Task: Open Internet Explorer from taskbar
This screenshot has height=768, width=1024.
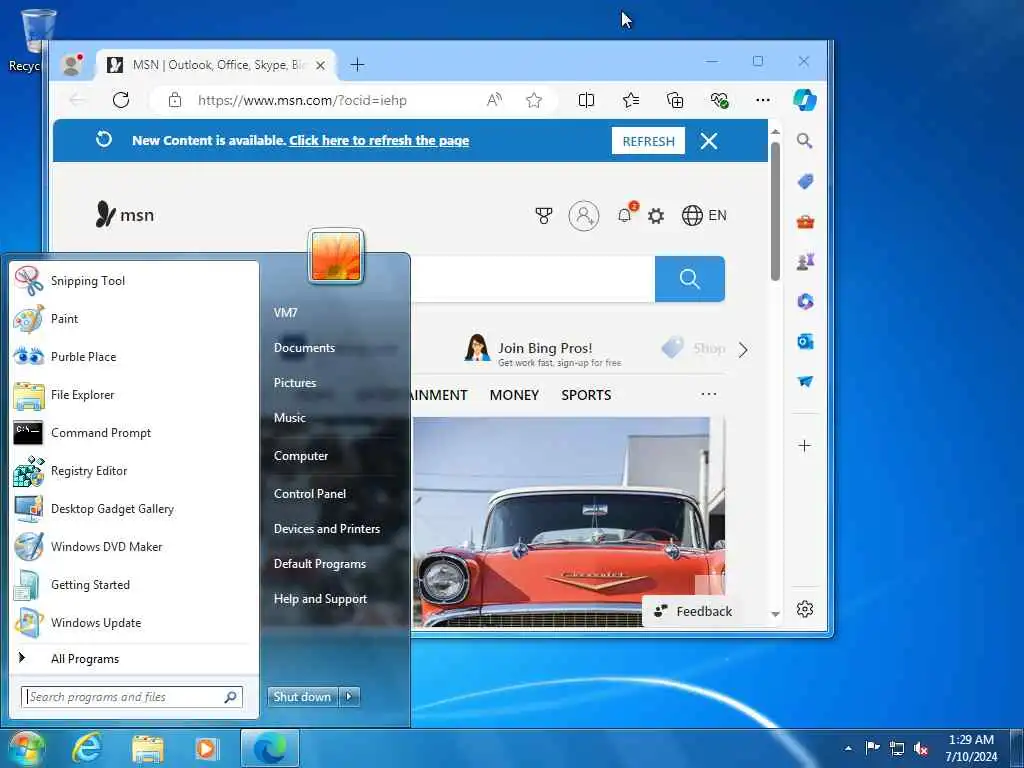Action: pyautogui.click(x=87, y=748)
